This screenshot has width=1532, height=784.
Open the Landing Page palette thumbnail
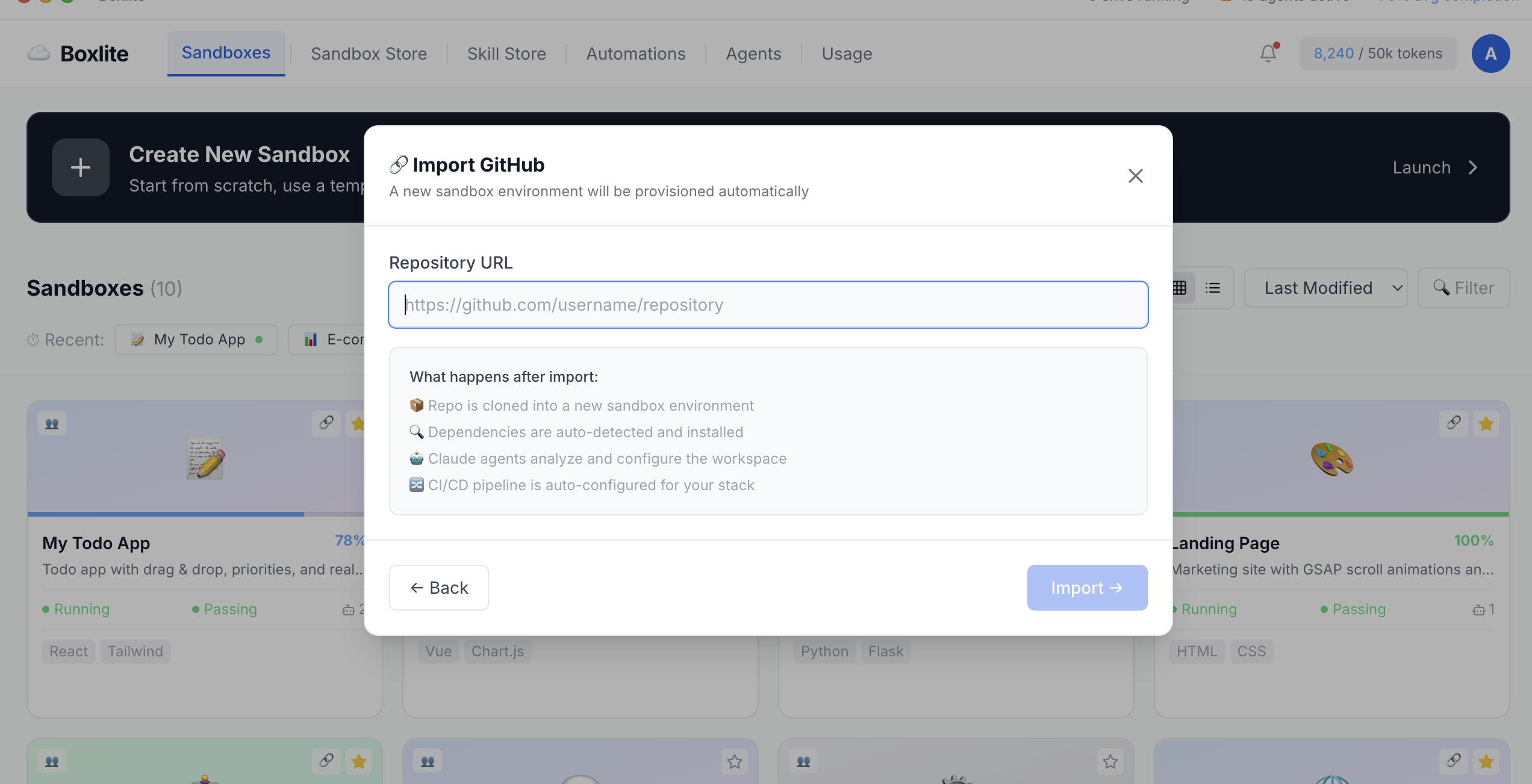[1332, 459]
